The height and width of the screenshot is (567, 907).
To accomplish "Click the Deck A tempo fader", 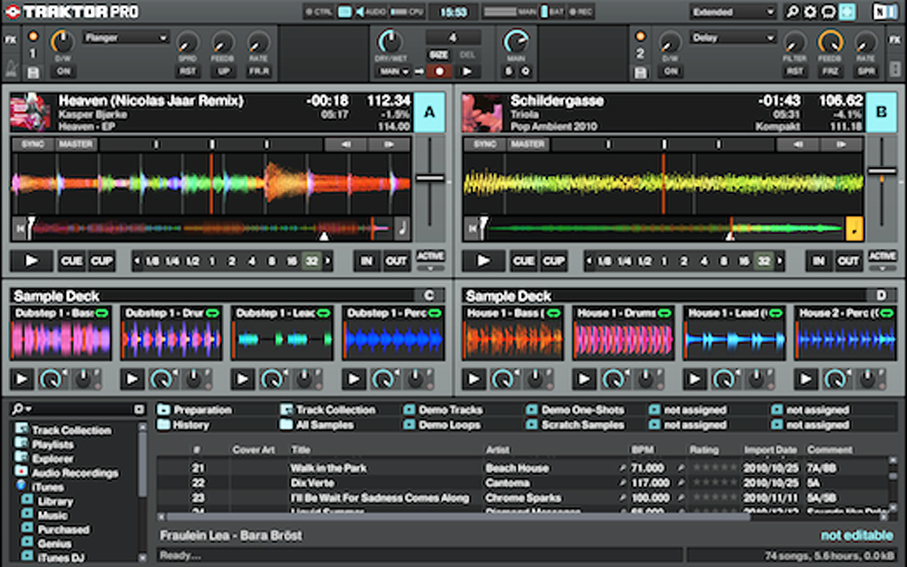I will (x=430, y=178).
